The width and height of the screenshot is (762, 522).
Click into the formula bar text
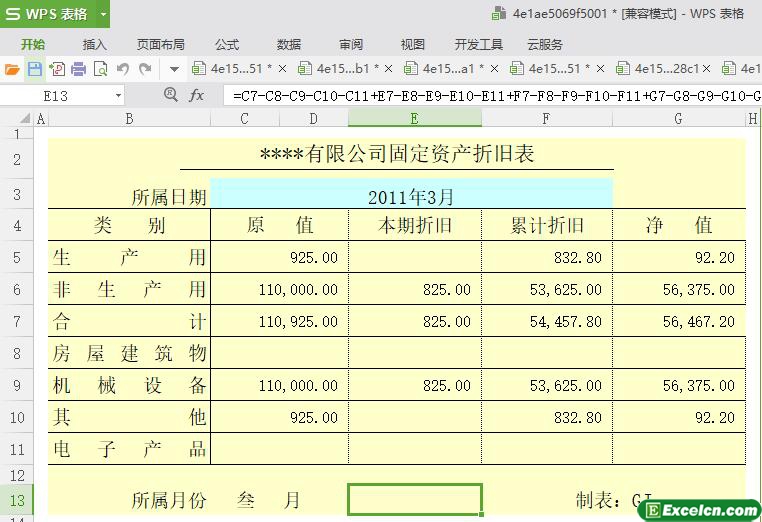492,96
